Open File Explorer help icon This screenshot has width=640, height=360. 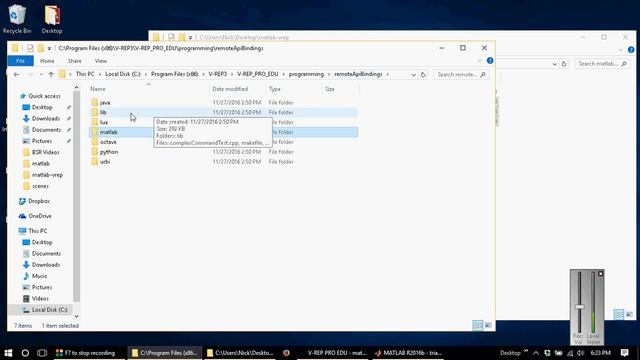pyautogui.click(x=490, y=60)
